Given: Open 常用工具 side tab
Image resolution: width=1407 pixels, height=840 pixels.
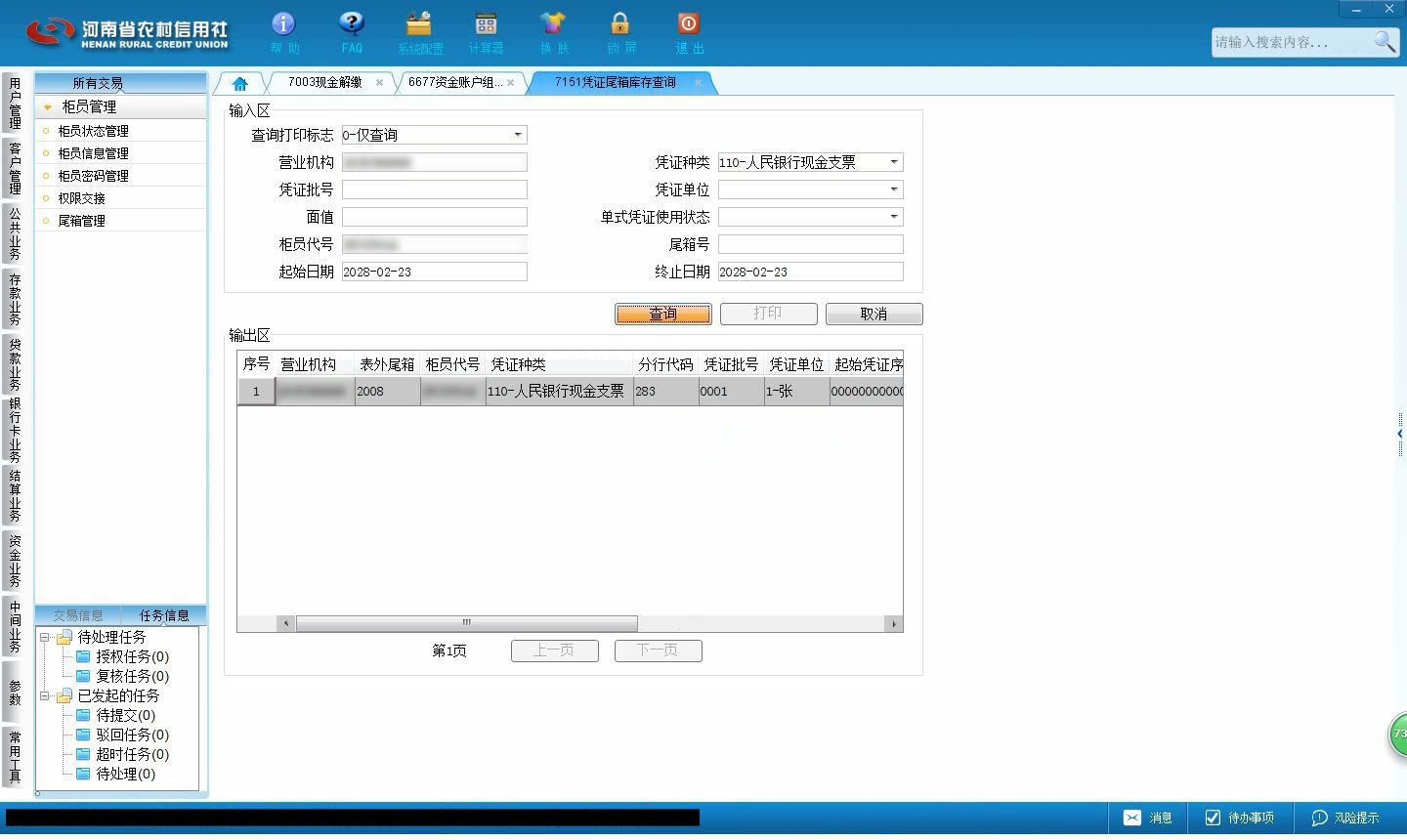Looking at the screenshot, I should (14, 757).
